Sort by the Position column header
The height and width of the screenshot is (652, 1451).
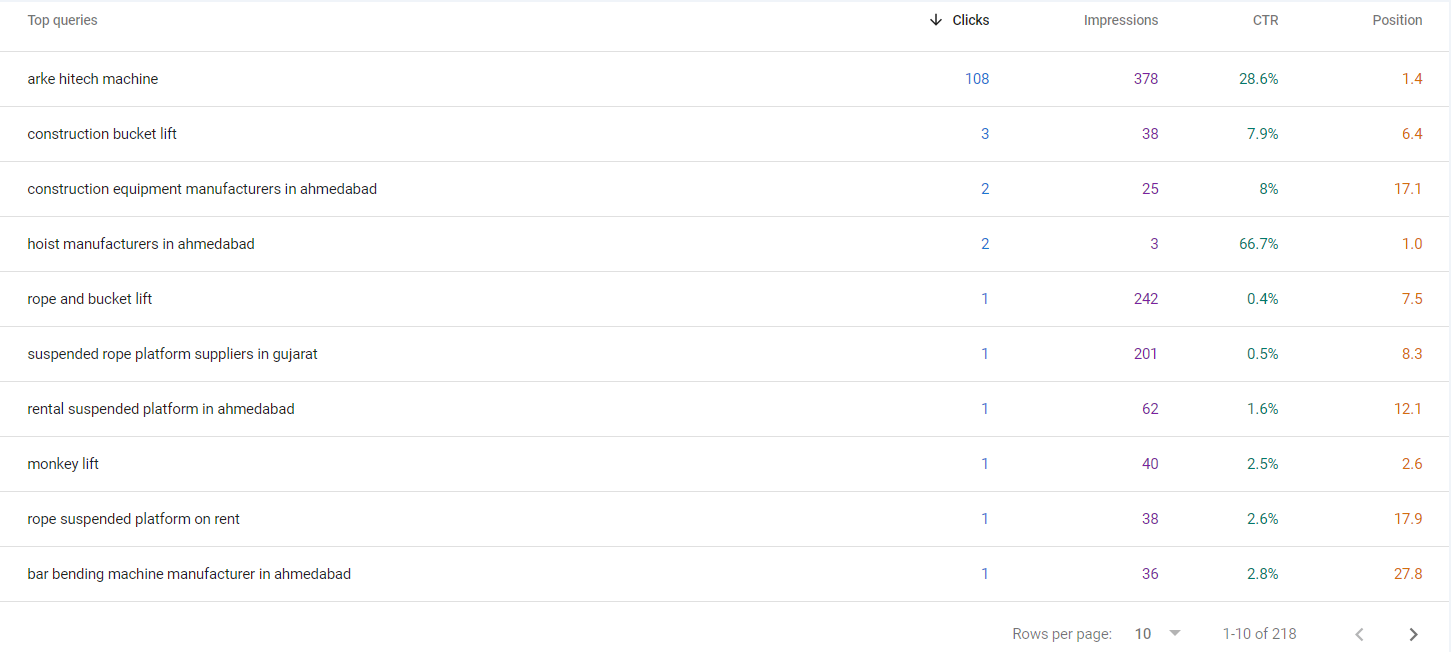coord(1397,19)
